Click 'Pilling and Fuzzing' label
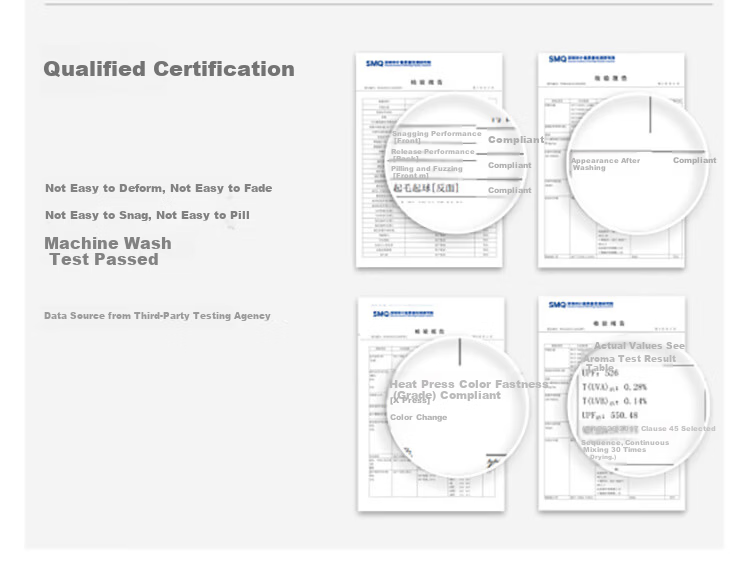The width and height of the screenshot is (750, 567). 427,169
